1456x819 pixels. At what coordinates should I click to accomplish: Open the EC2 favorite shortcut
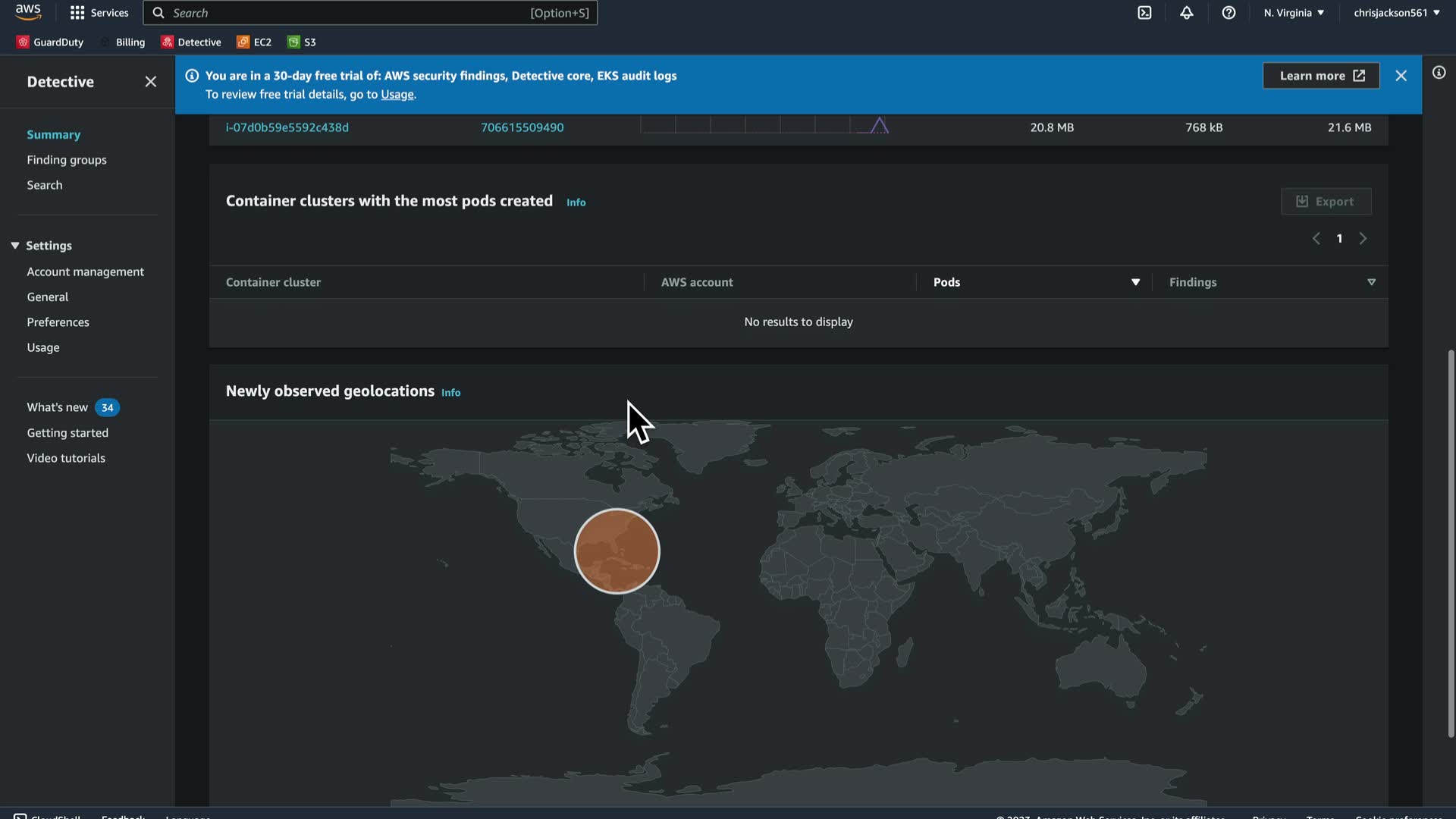click(253, 42)
